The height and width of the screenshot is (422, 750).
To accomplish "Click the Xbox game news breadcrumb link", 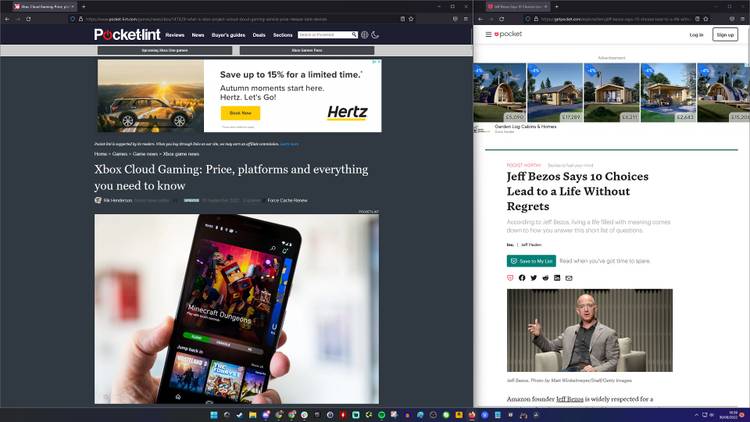I will 181,154.
